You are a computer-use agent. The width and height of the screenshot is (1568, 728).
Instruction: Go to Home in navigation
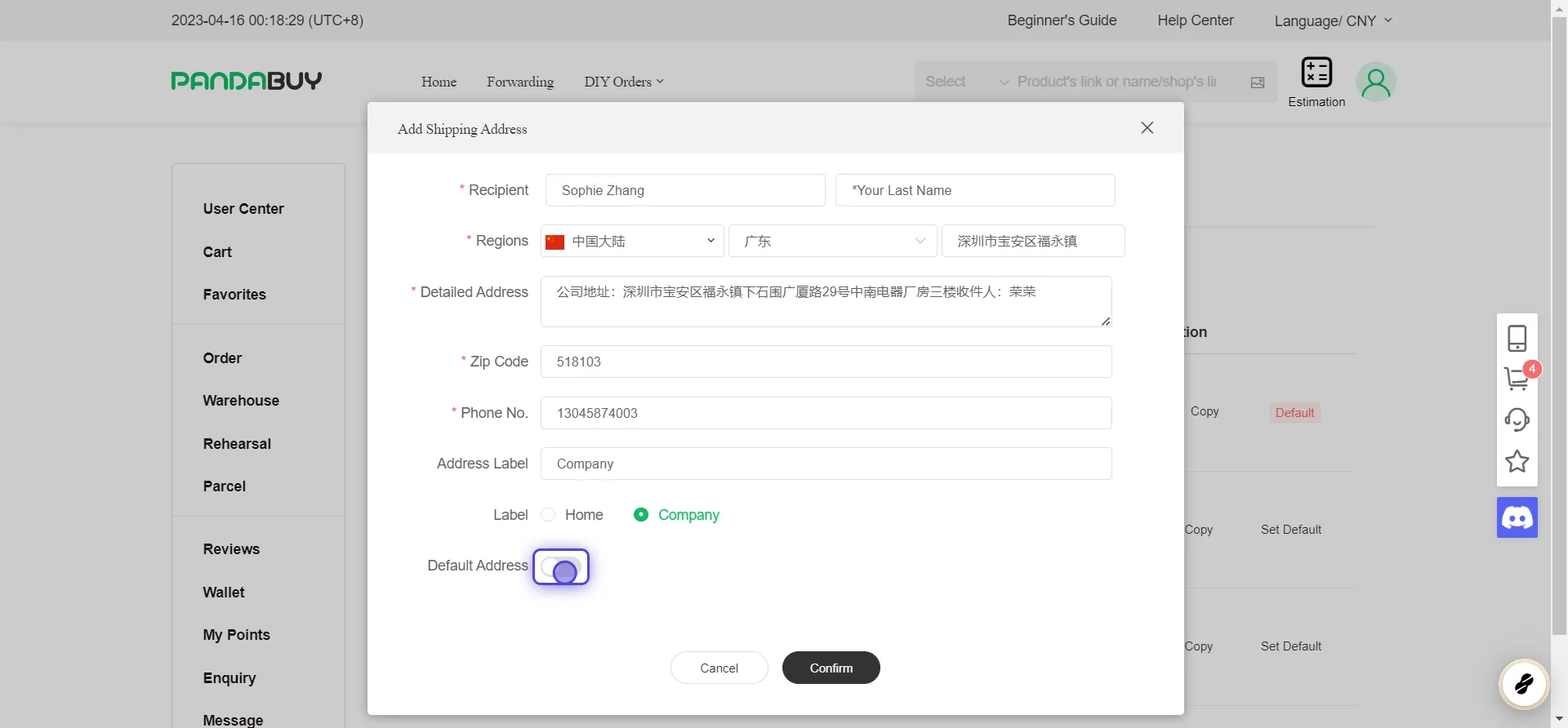(439, 82)
